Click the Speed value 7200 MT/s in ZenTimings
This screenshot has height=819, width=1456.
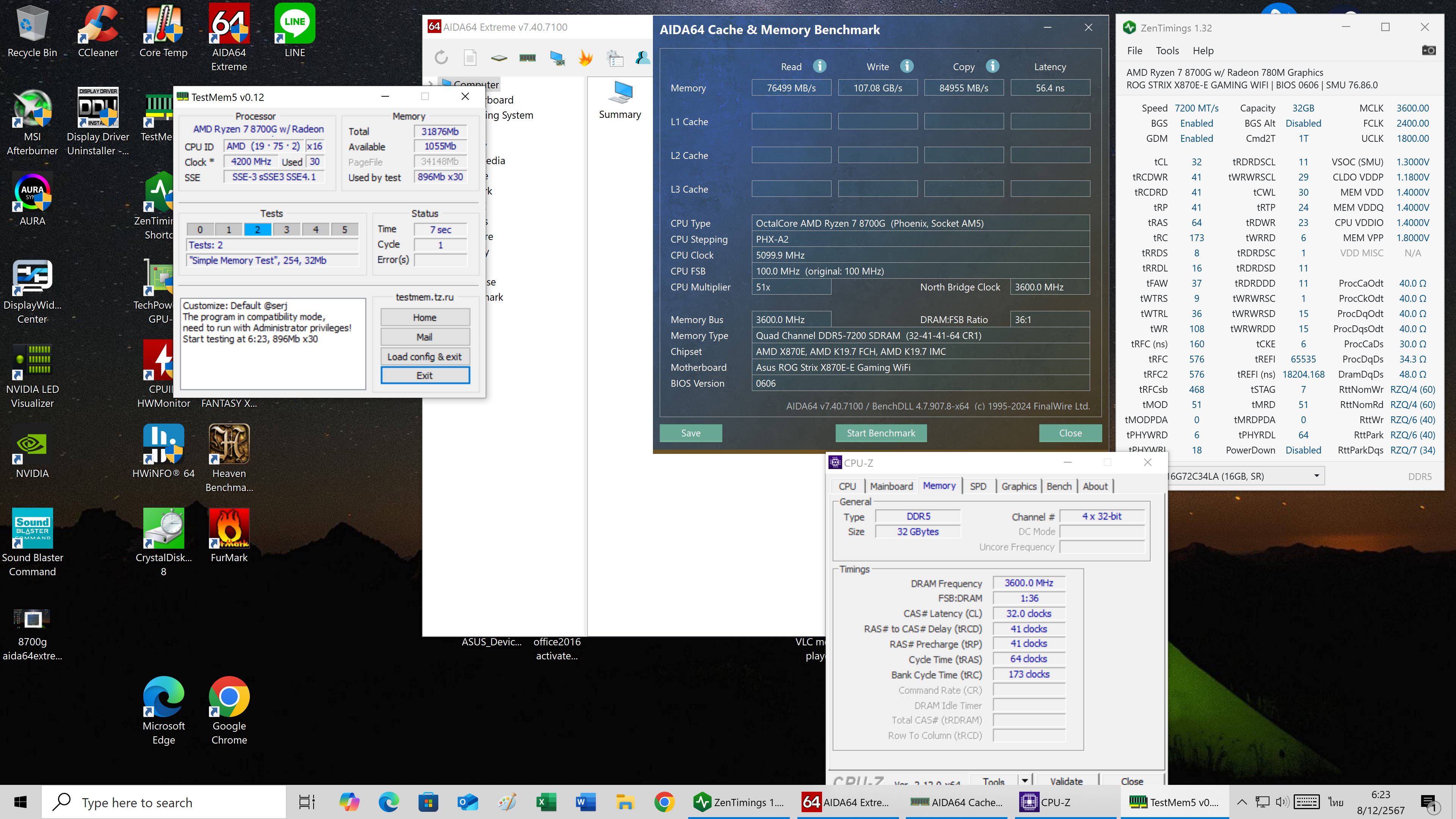[x=1197, y=108]
